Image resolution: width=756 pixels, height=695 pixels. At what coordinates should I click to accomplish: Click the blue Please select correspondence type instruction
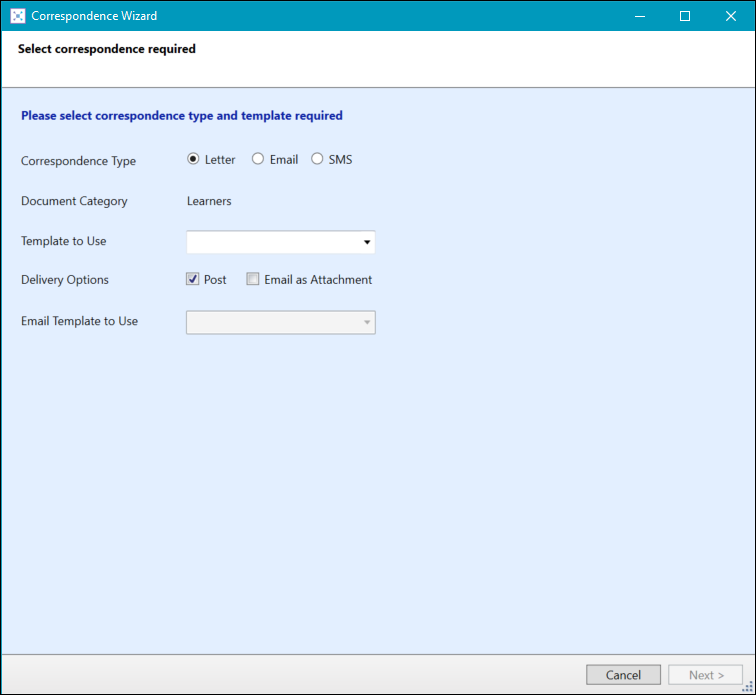point(182,116)
